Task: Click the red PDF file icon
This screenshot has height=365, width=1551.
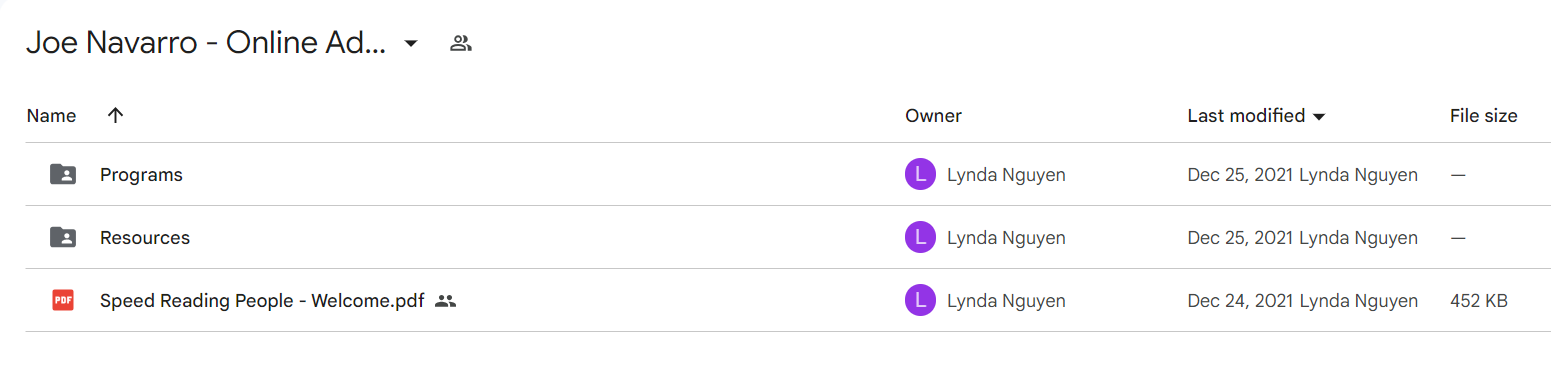Action: pos(63,300)
